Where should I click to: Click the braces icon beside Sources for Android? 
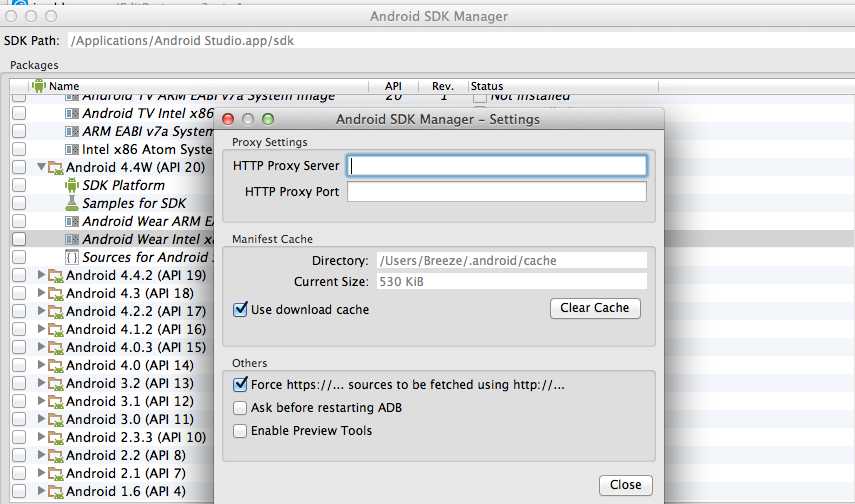(72, 257)
